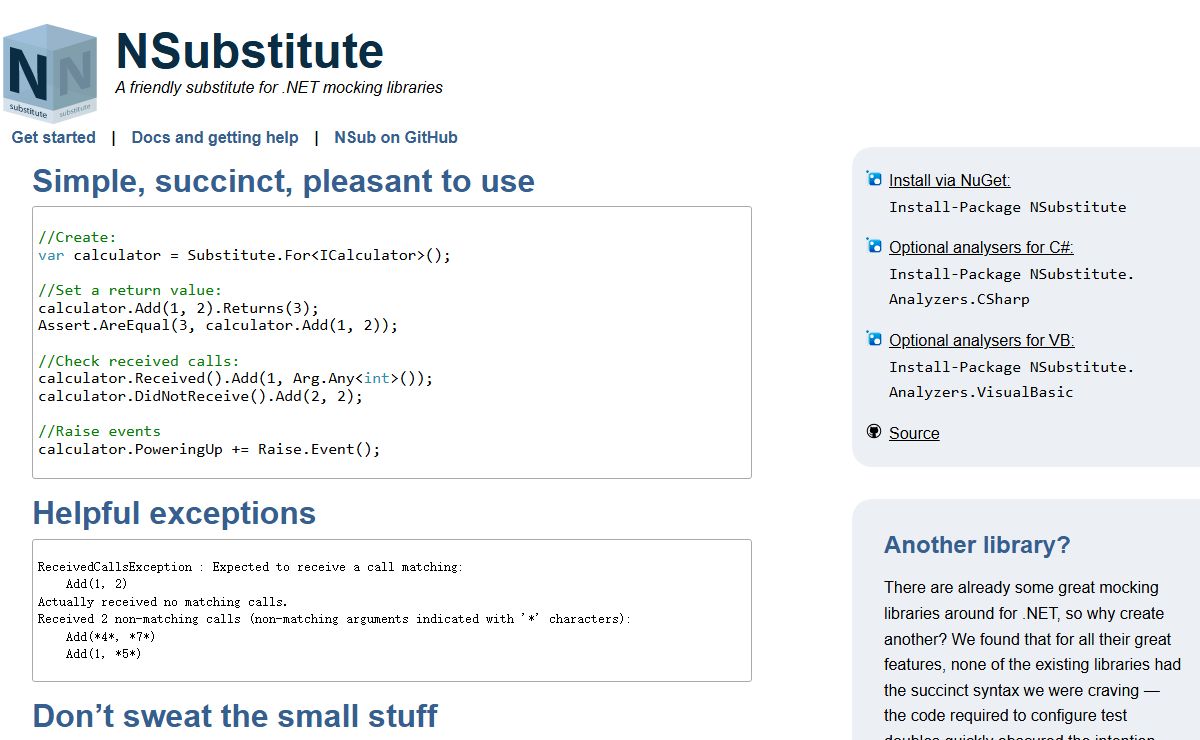Click the NuGet icon beside Optional analysers for VB
The image size is (1200, 740).
pyautogui.click(x=874, y=339)
